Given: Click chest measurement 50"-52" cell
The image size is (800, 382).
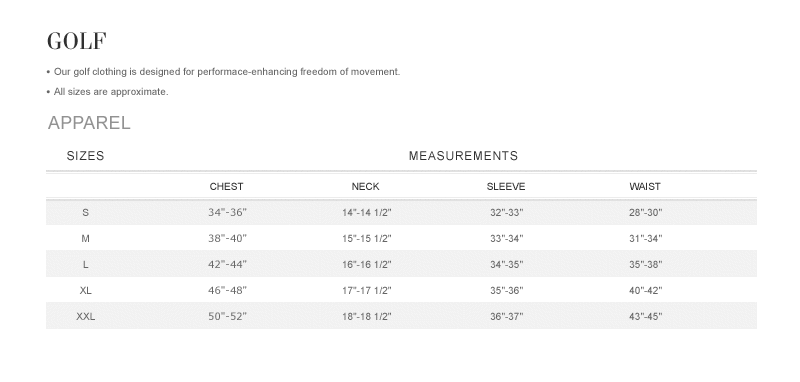Looking at the screenshot, I should (x=227, y=317).
